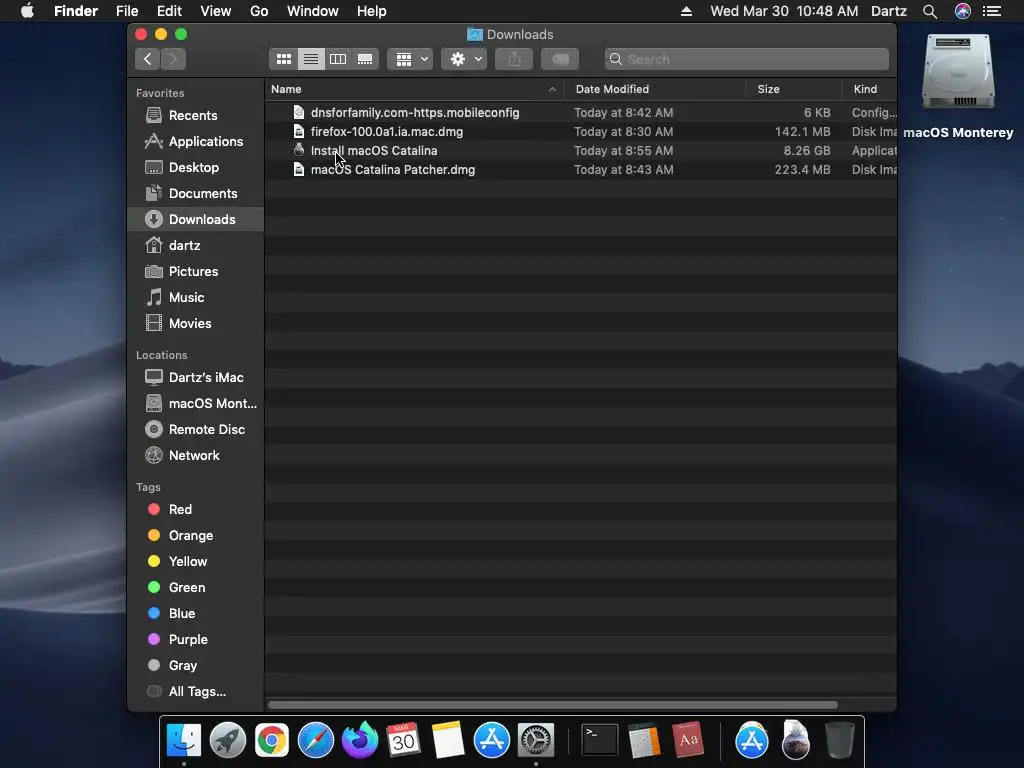
Task: Switch Finder to gallery view
Action: [x=365, y=59]
